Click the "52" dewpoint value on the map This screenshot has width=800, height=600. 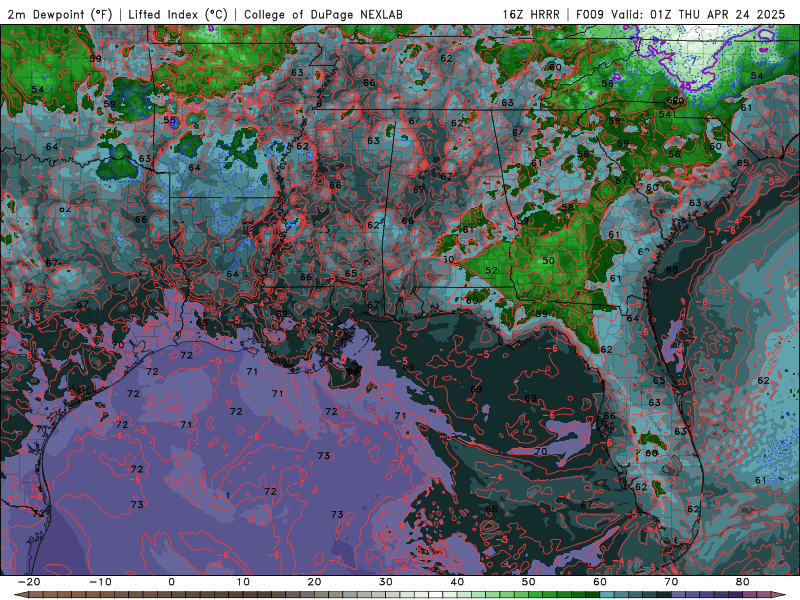[x=491, y=270]
